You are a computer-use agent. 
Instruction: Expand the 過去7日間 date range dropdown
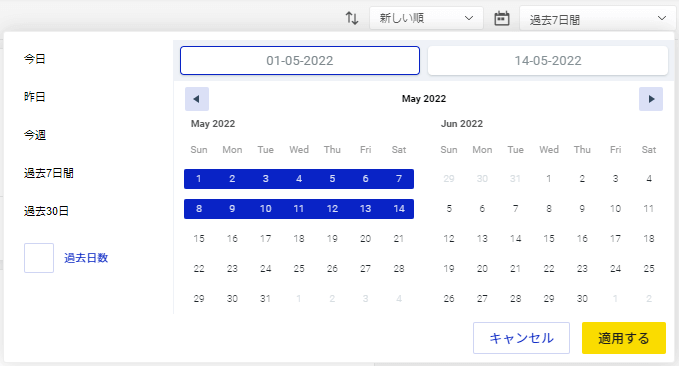click(x=599, y=18)
